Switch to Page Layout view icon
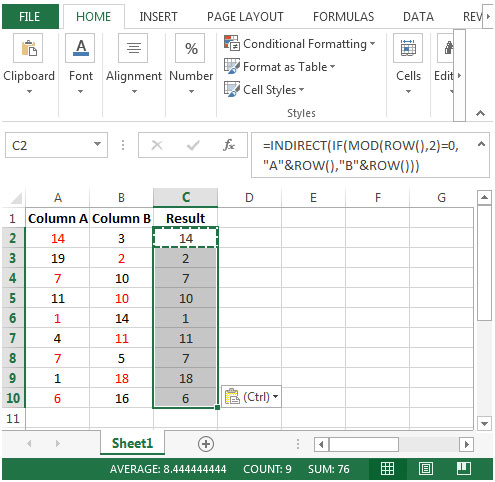 pyautogui.click(x=426, y=469)
